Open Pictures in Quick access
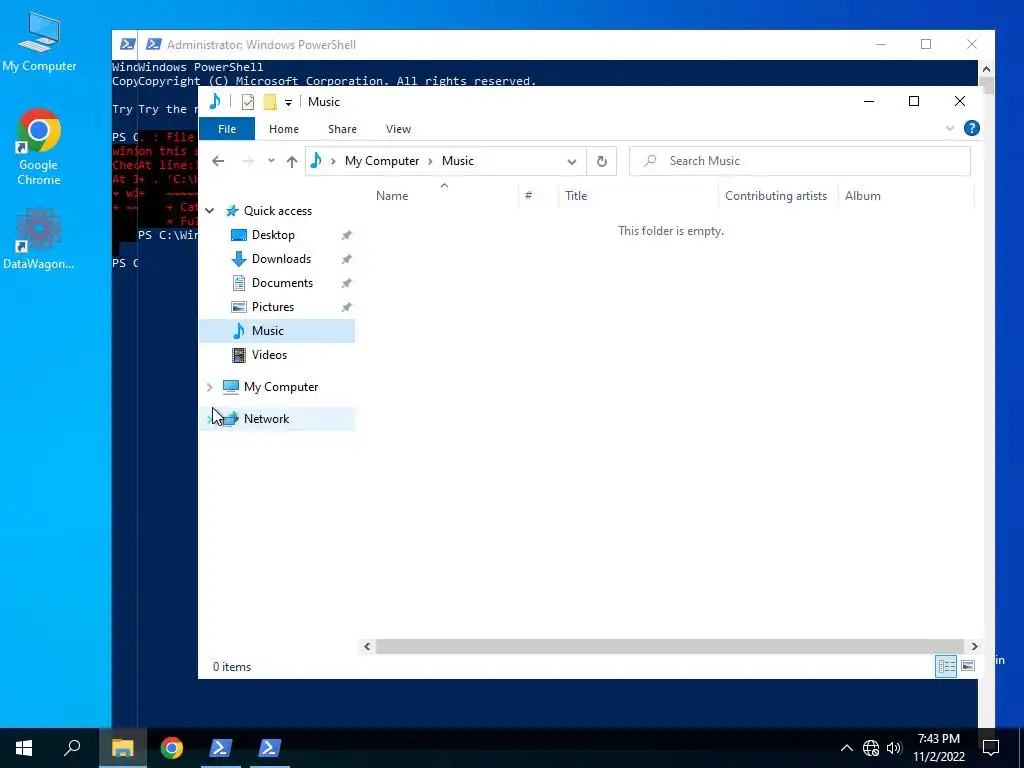Screen dimensions: 1024x768 [x=273, y=307]
